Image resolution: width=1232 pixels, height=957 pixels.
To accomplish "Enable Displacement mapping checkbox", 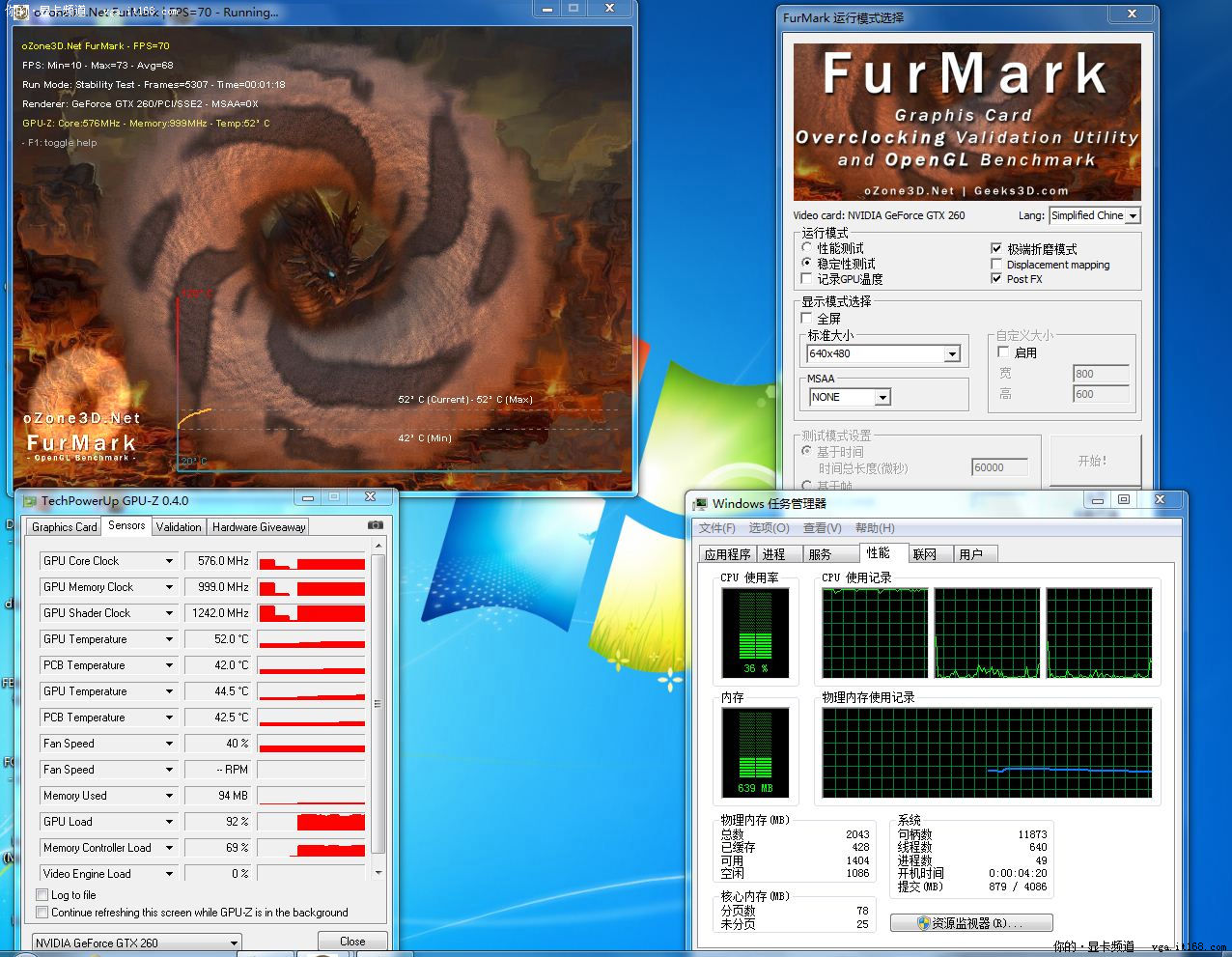I will [996, 264].
